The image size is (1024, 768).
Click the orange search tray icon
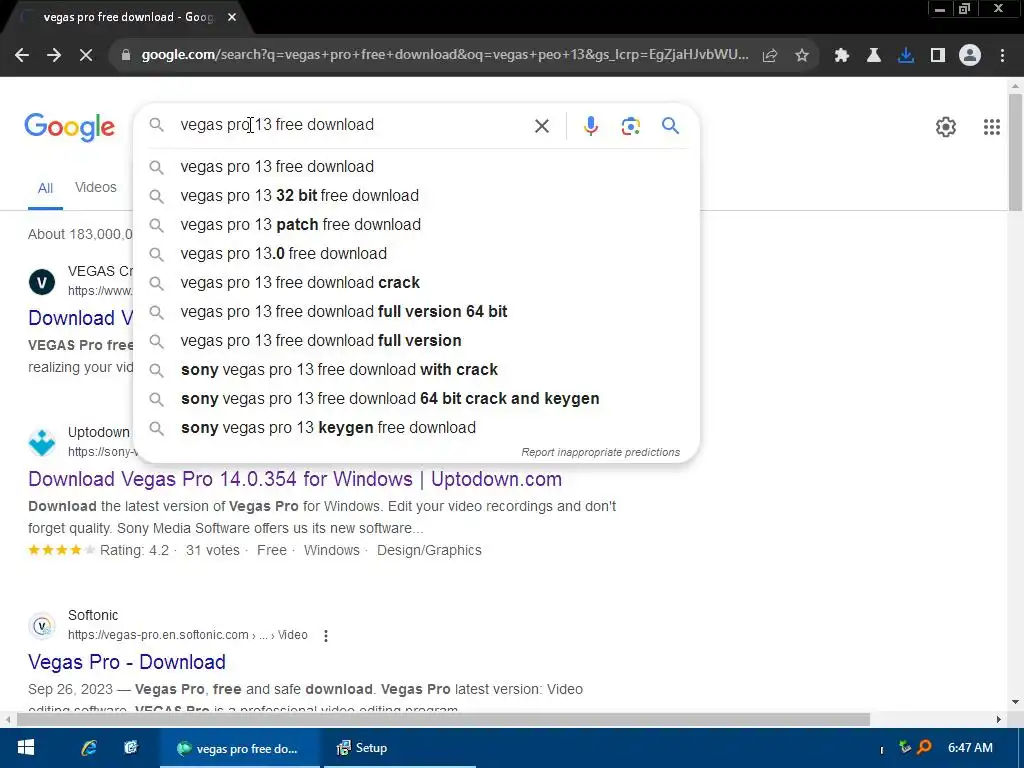tap(924, 746)
